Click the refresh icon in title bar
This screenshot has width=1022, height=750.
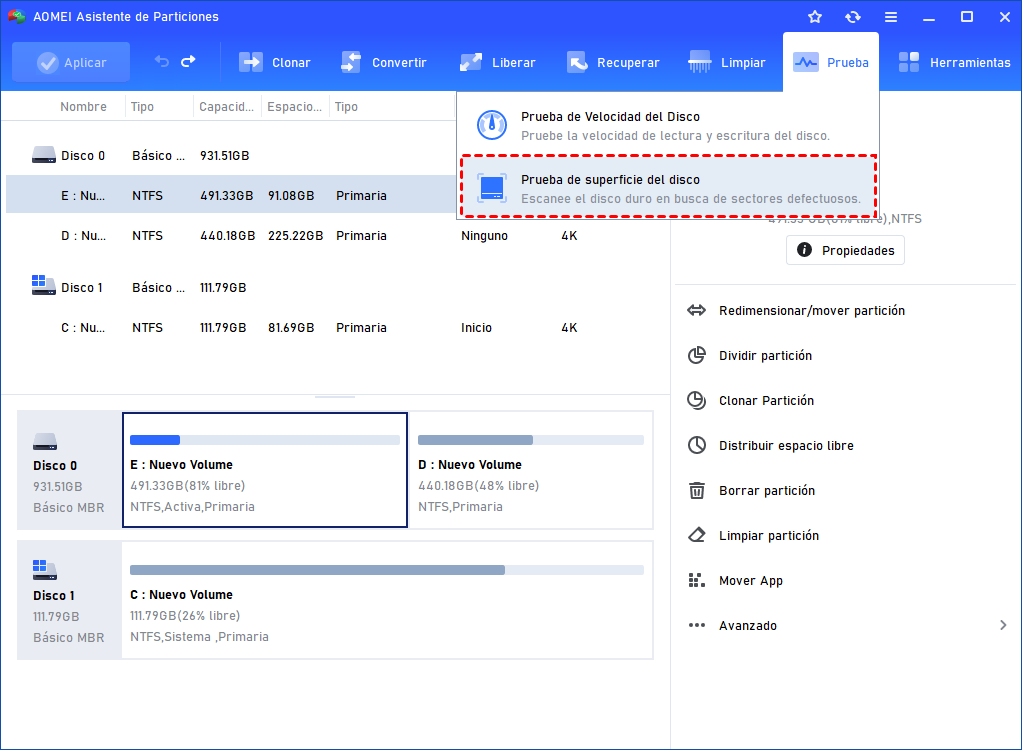tap(852, 17)
